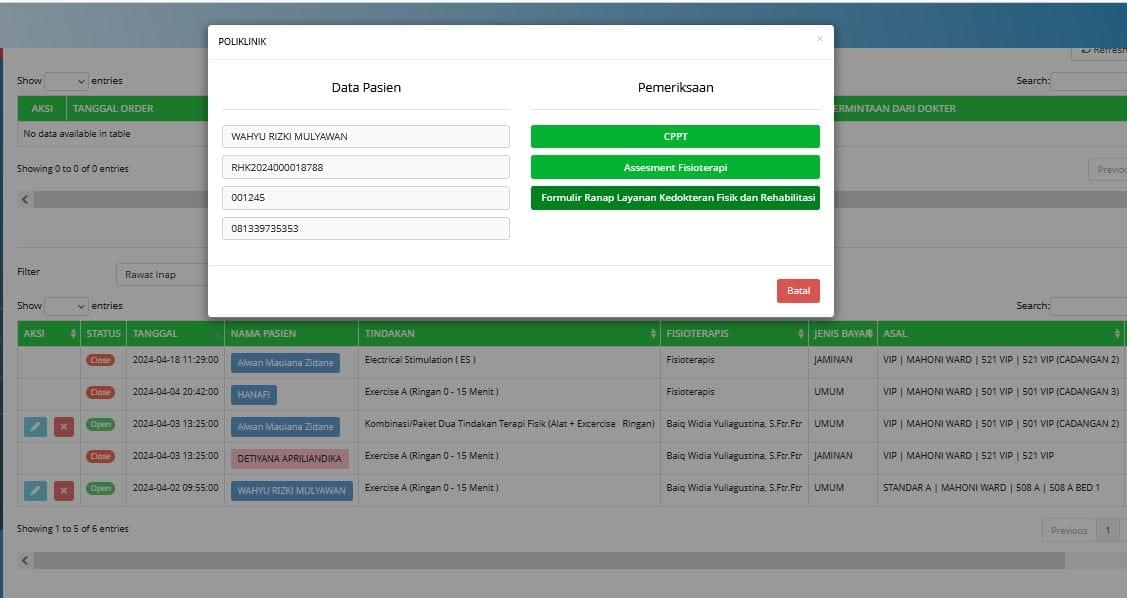Go to page 1 in pagination
The width and height of the screenshot is (1127, 598).
(x=1107, y=531)
